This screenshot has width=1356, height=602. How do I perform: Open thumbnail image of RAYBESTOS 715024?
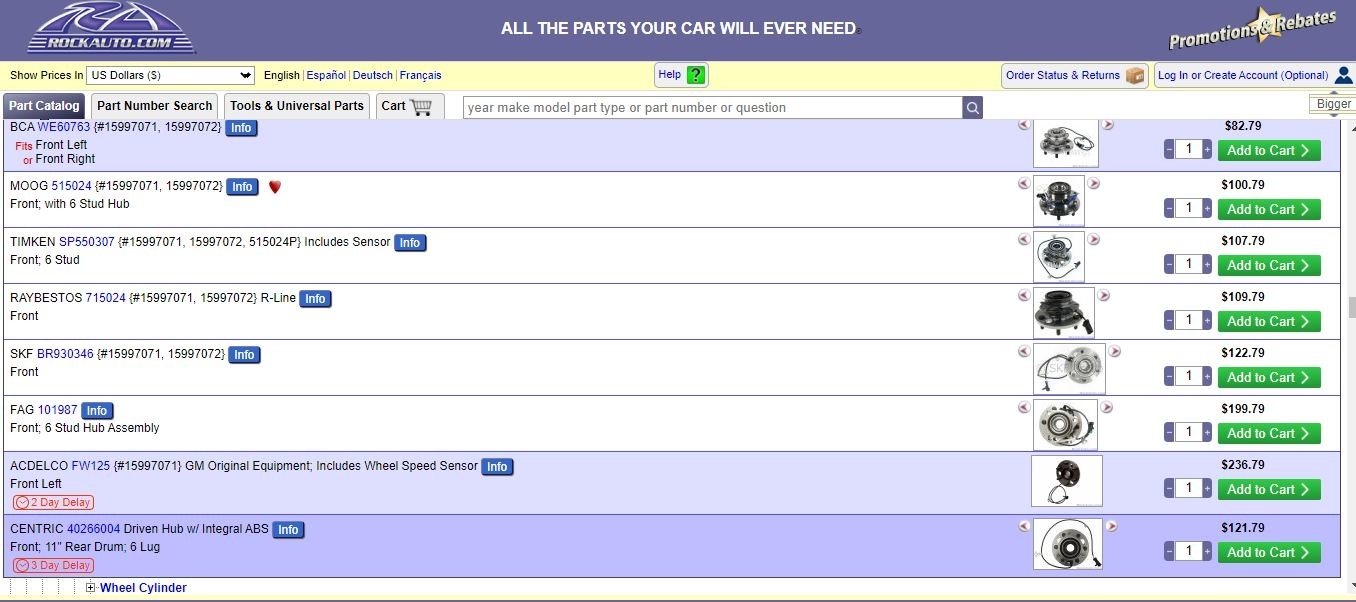tap(1064, 313)
